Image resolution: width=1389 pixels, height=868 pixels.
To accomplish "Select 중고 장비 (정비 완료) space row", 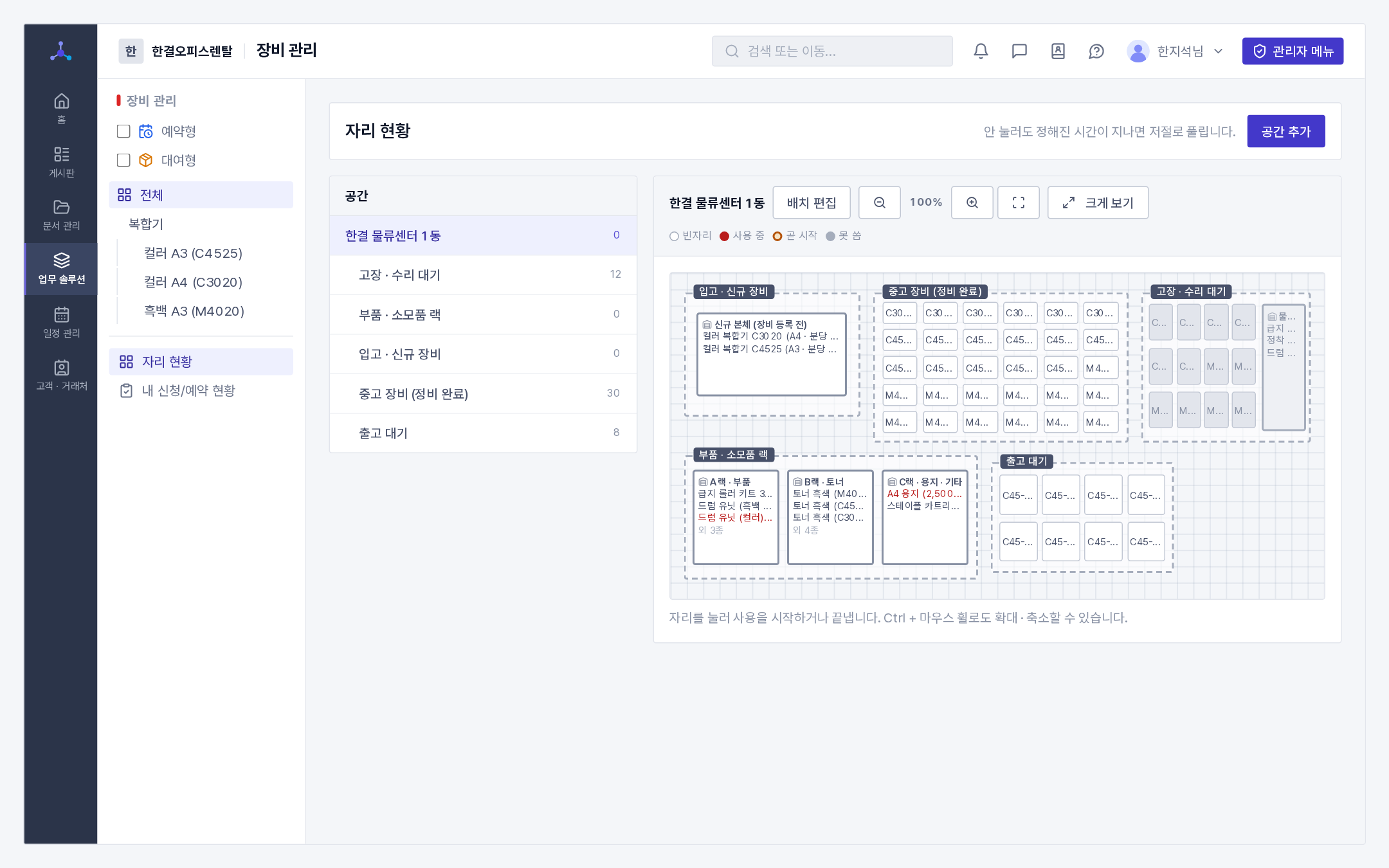I will pyautogui.click(x=483, y=393).
